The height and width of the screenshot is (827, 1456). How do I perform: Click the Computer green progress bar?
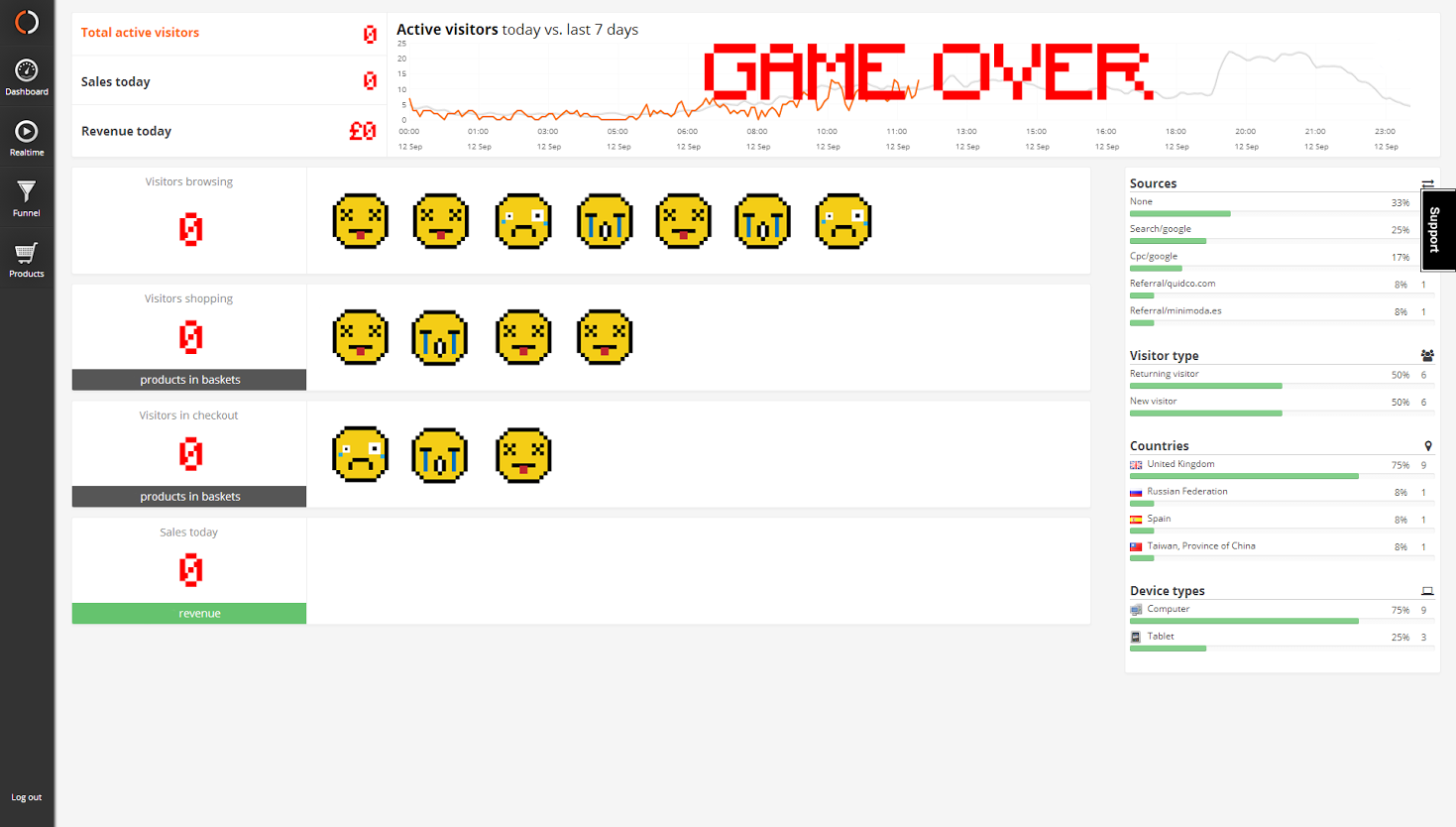pos(1244,621)
